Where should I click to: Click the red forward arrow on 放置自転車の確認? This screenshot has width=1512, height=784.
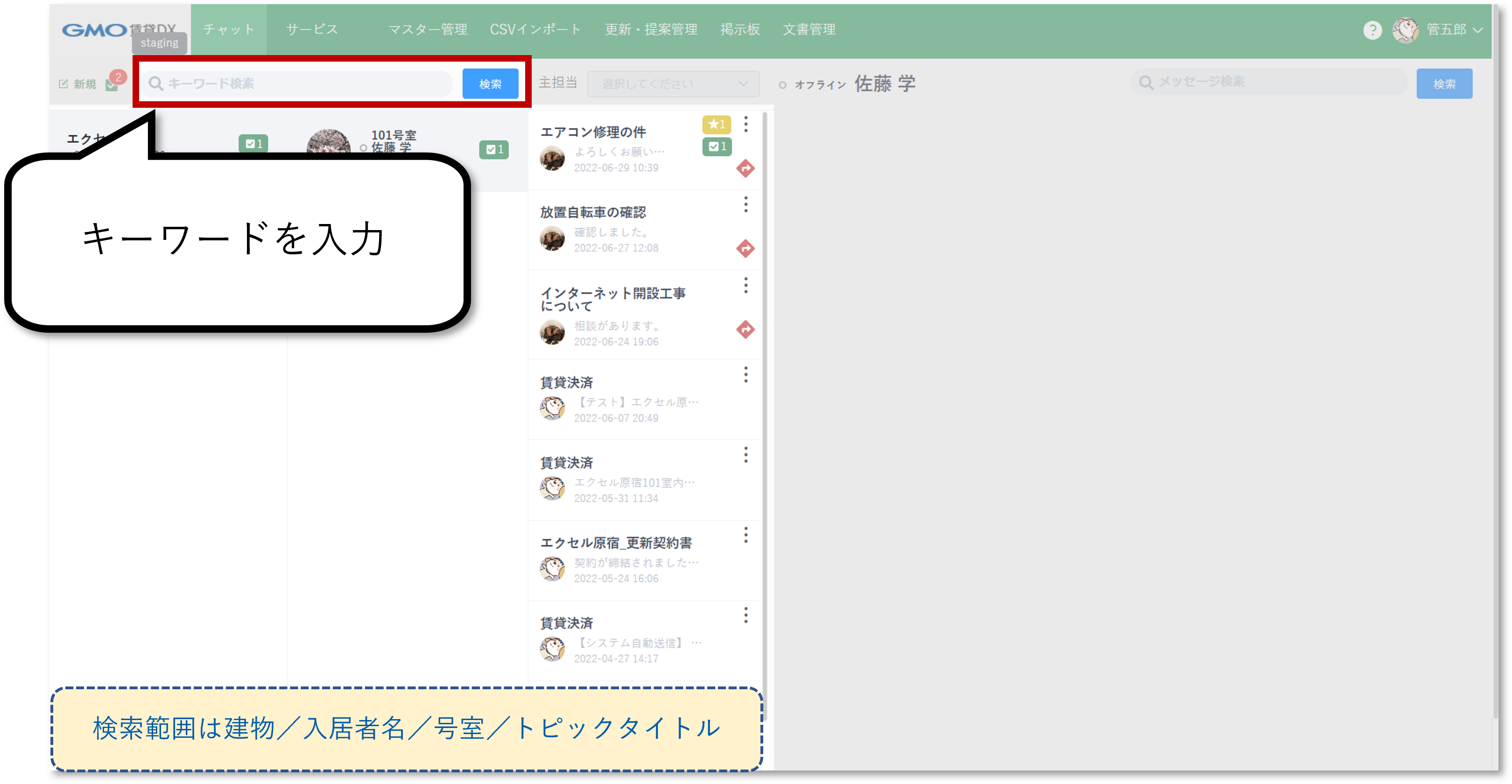pos(745,248)
